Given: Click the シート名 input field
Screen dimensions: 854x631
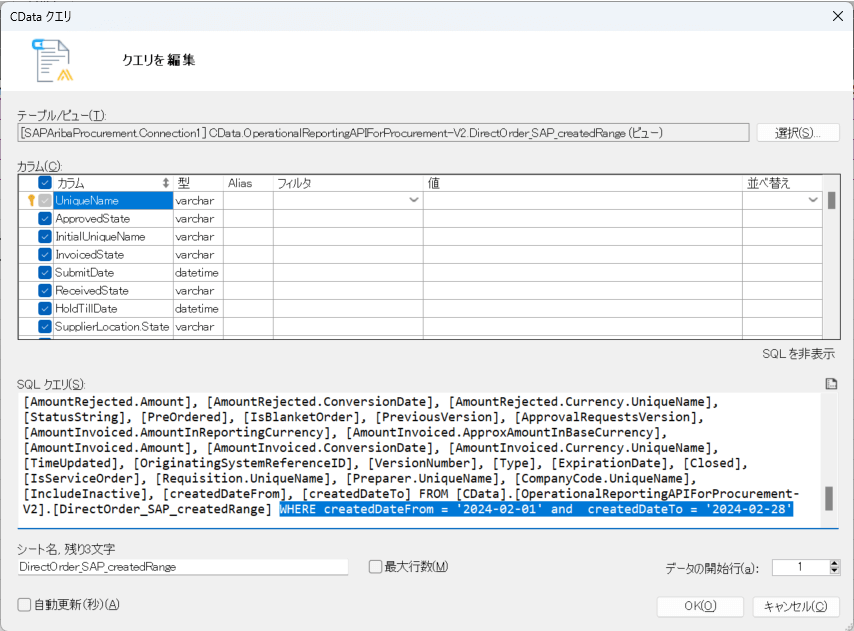Looking at the screenshot, I should click(x=183, y=567).
